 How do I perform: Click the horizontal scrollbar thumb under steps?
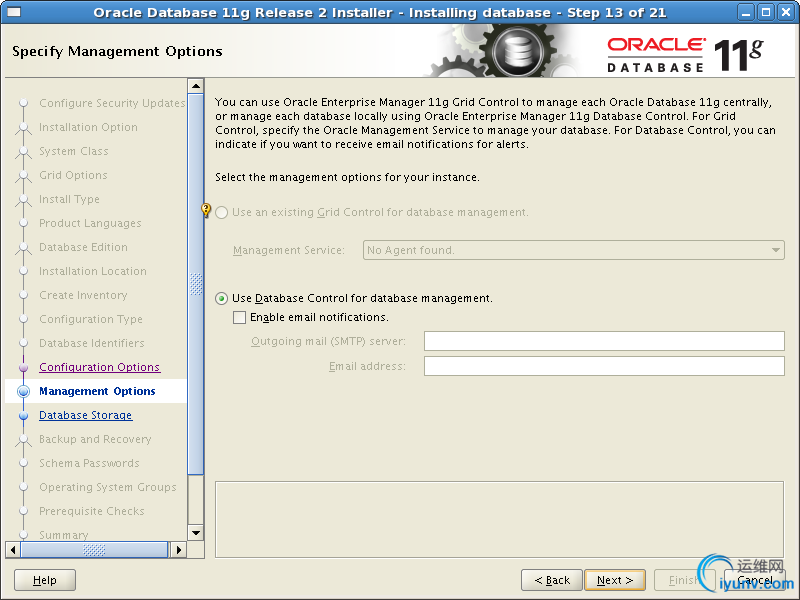pos(94,550)
